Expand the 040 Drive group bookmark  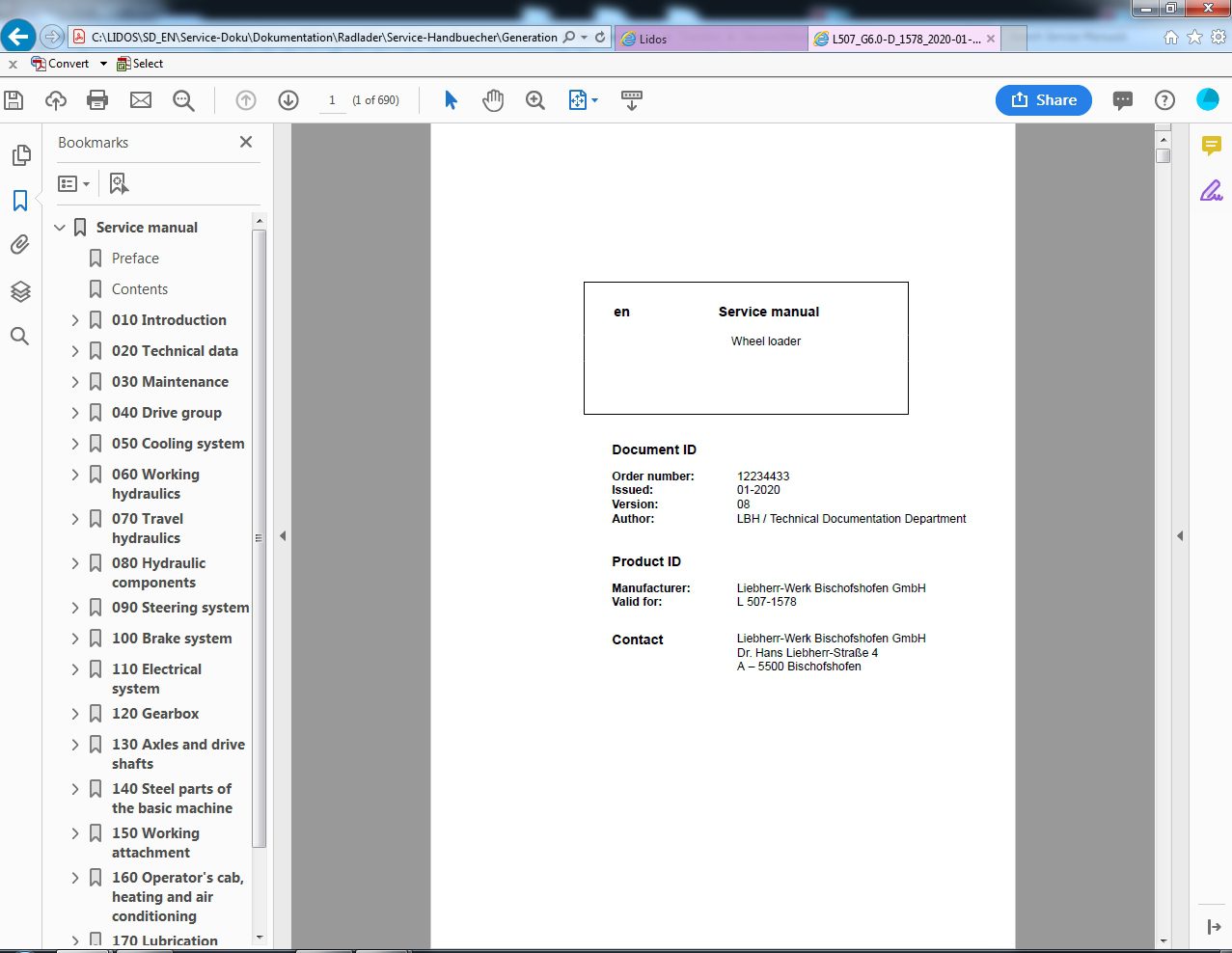click(75, 413)
